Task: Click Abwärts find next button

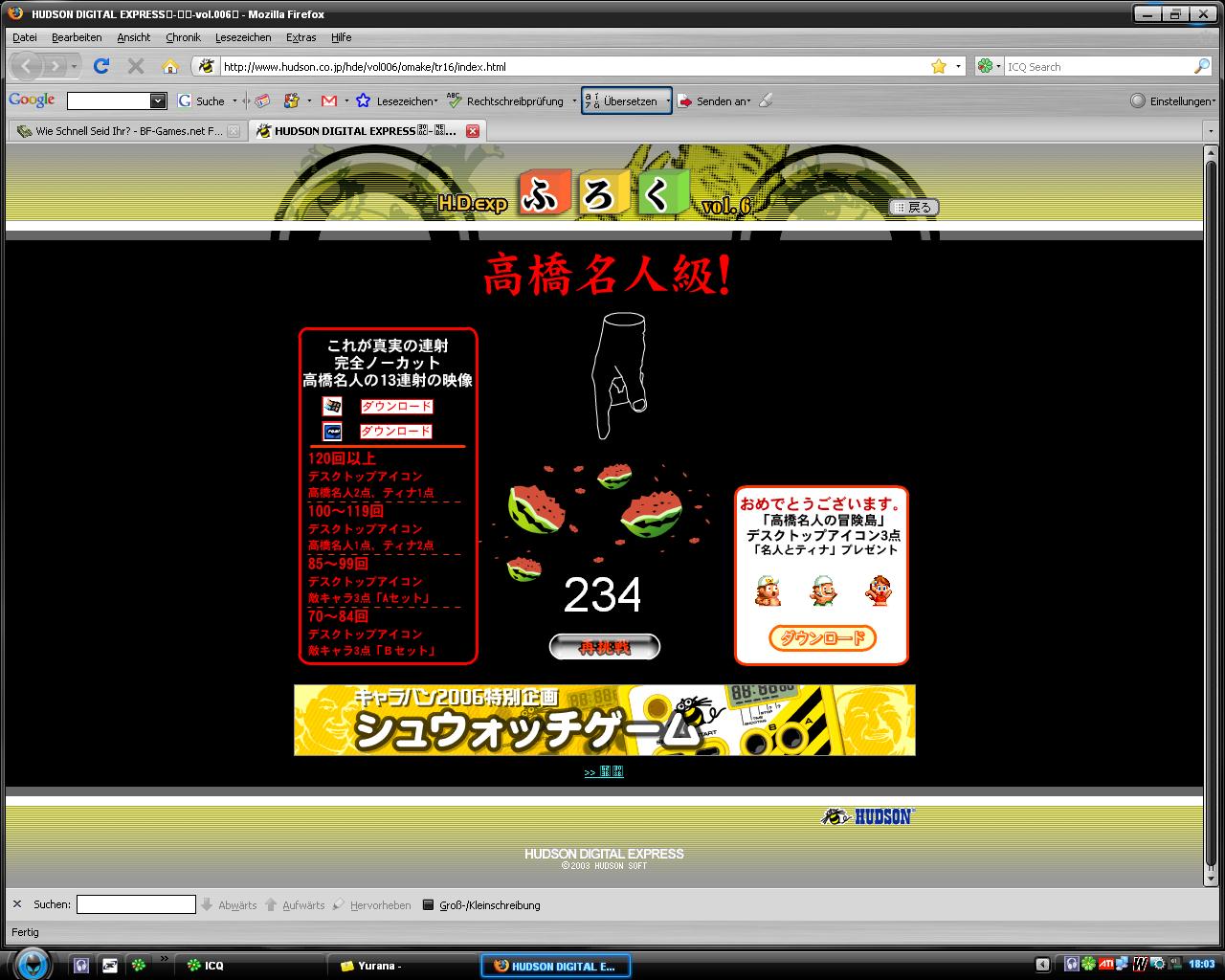Action: [x=229, y=904]
